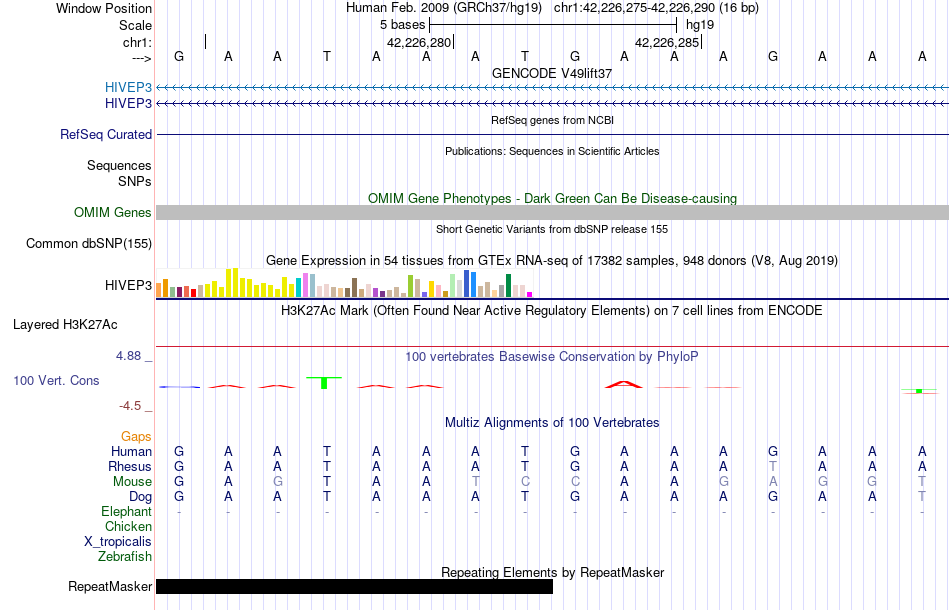This screenshot has width=950, height=610.
Task: Open Multiz Alignments of 100 Vertebrates title
Action: pyautogui.click(x=552, y=422)
